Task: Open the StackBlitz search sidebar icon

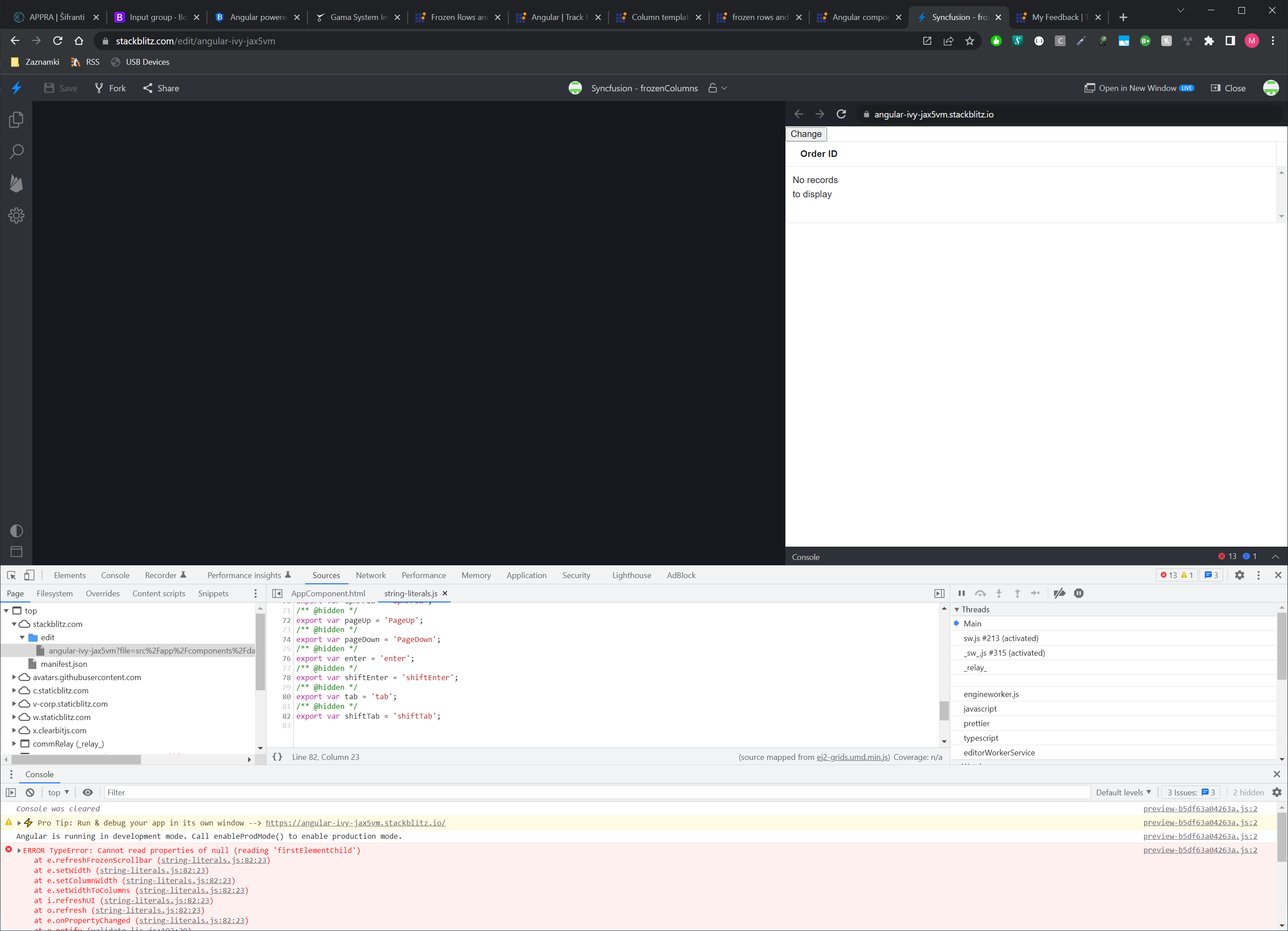Action: tap(16, 152)
